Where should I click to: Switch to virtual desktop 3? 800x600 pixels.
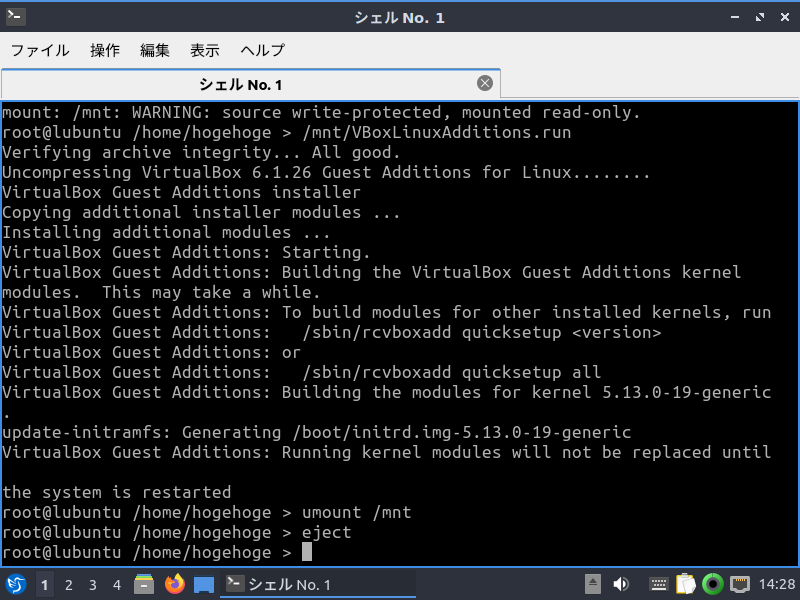point(93,585)
